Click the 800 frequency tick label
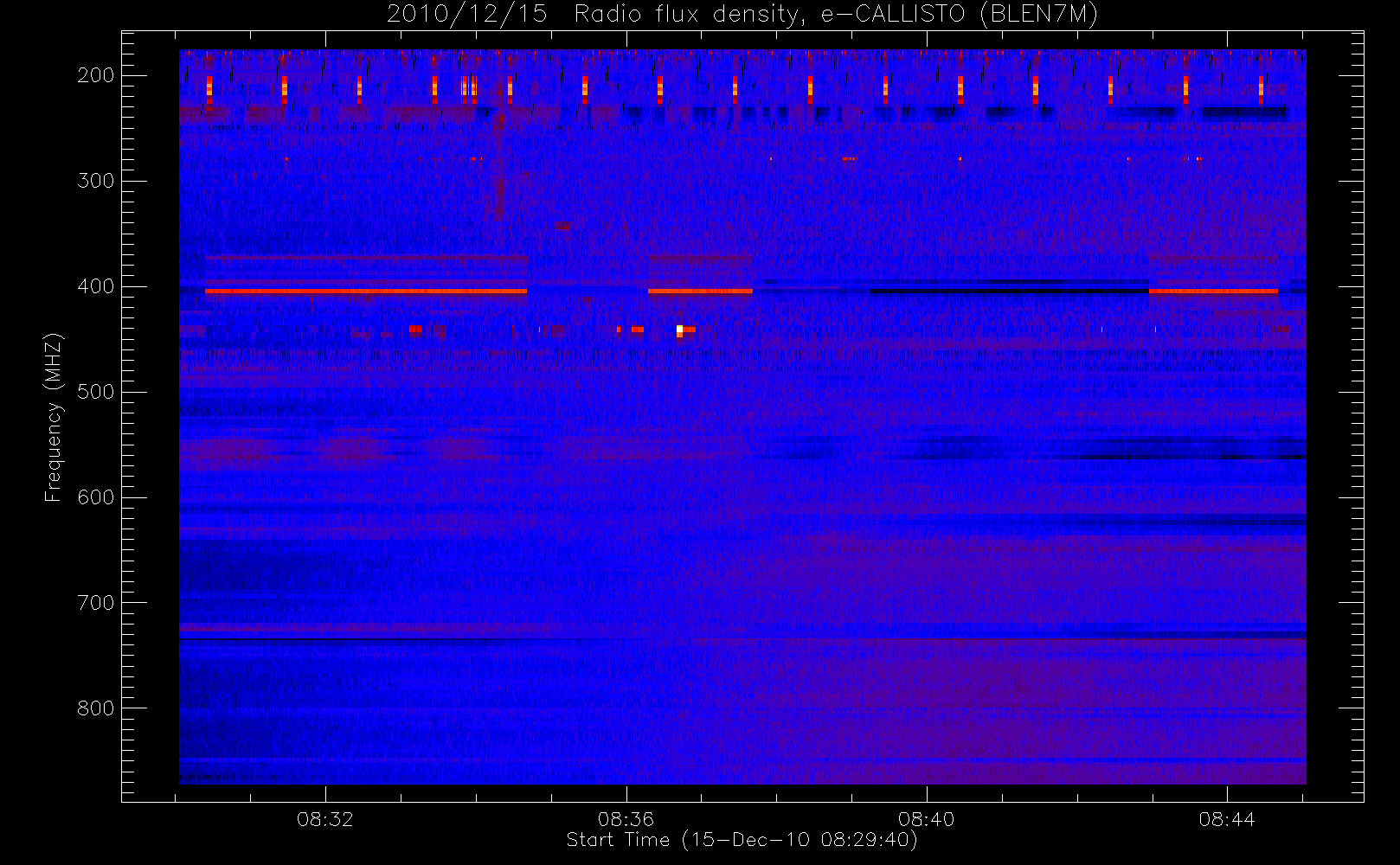Image resolution: width=1400 pixels, height=865 pixels. point(95,708)
